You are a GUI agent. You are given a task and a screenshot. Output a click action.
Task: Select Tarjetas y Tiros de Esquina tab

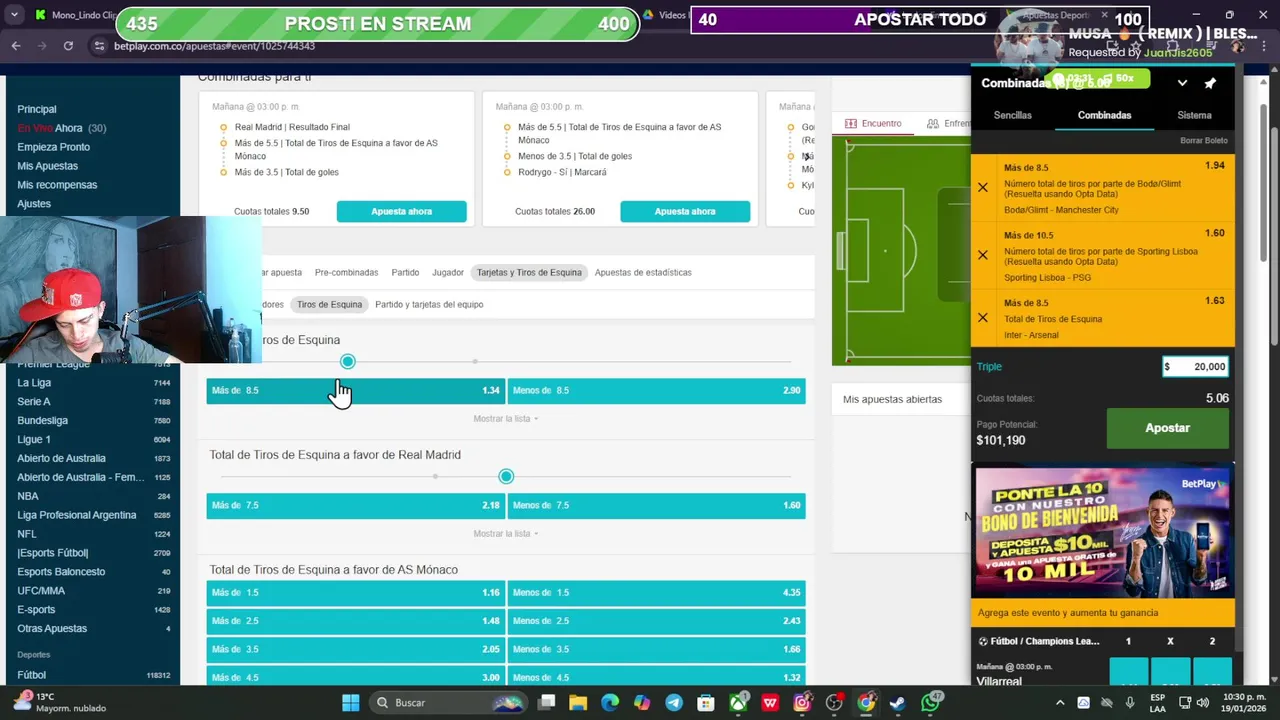tap(529, 272)
